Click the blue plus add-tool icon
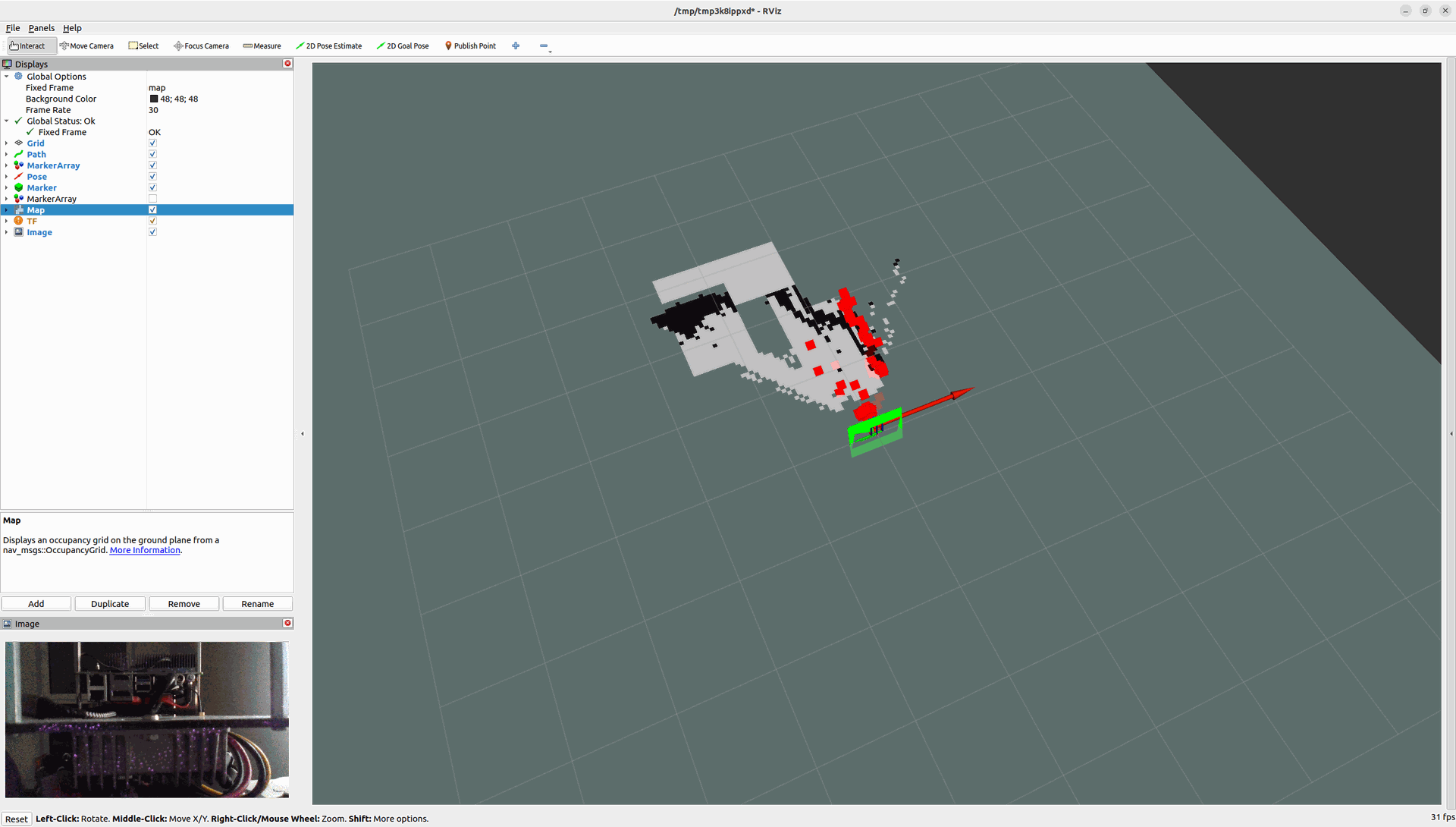 (x=516, y=46)
